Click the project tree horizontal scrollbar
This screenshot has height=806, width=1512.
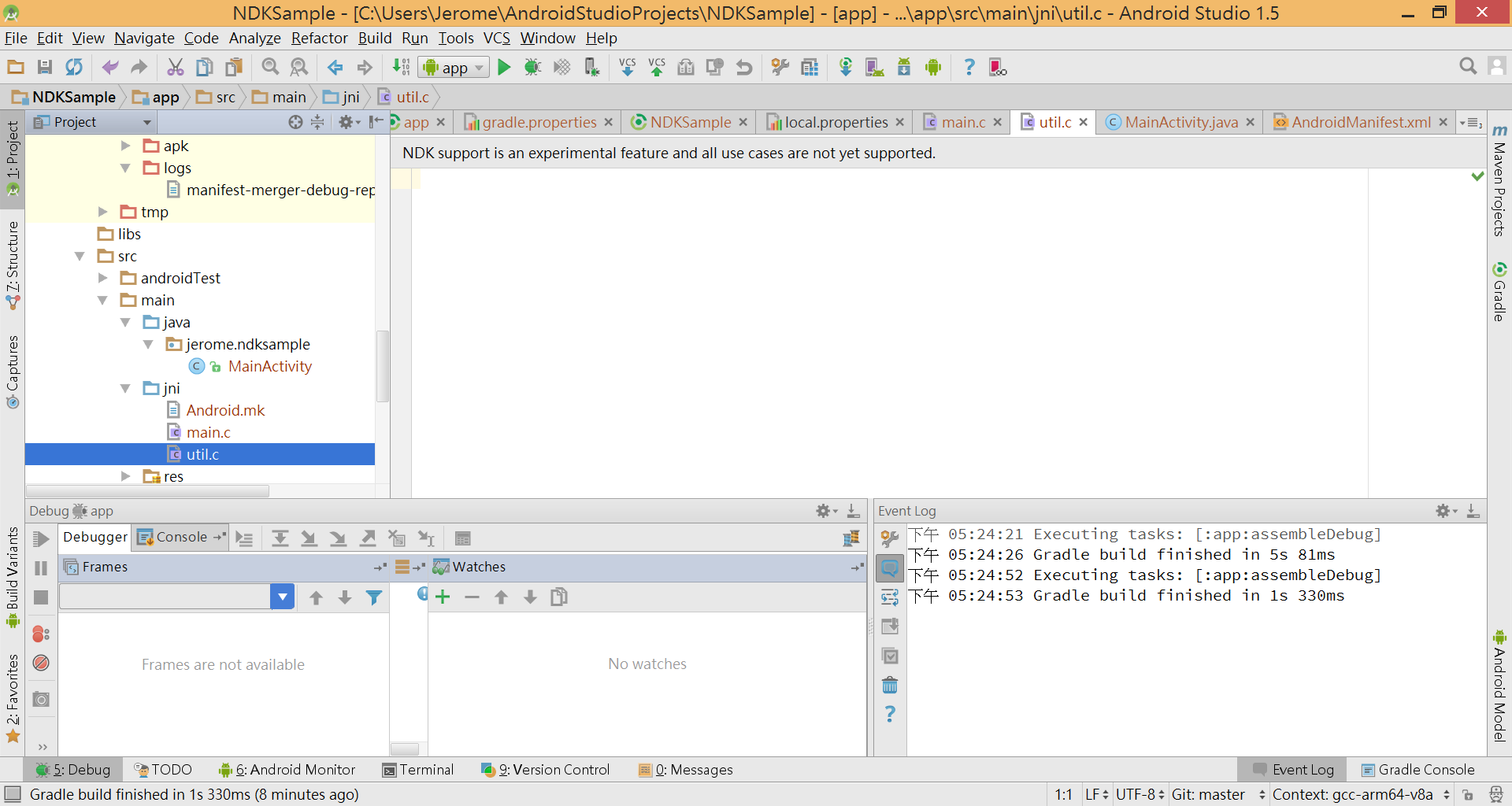pos(147,491)
